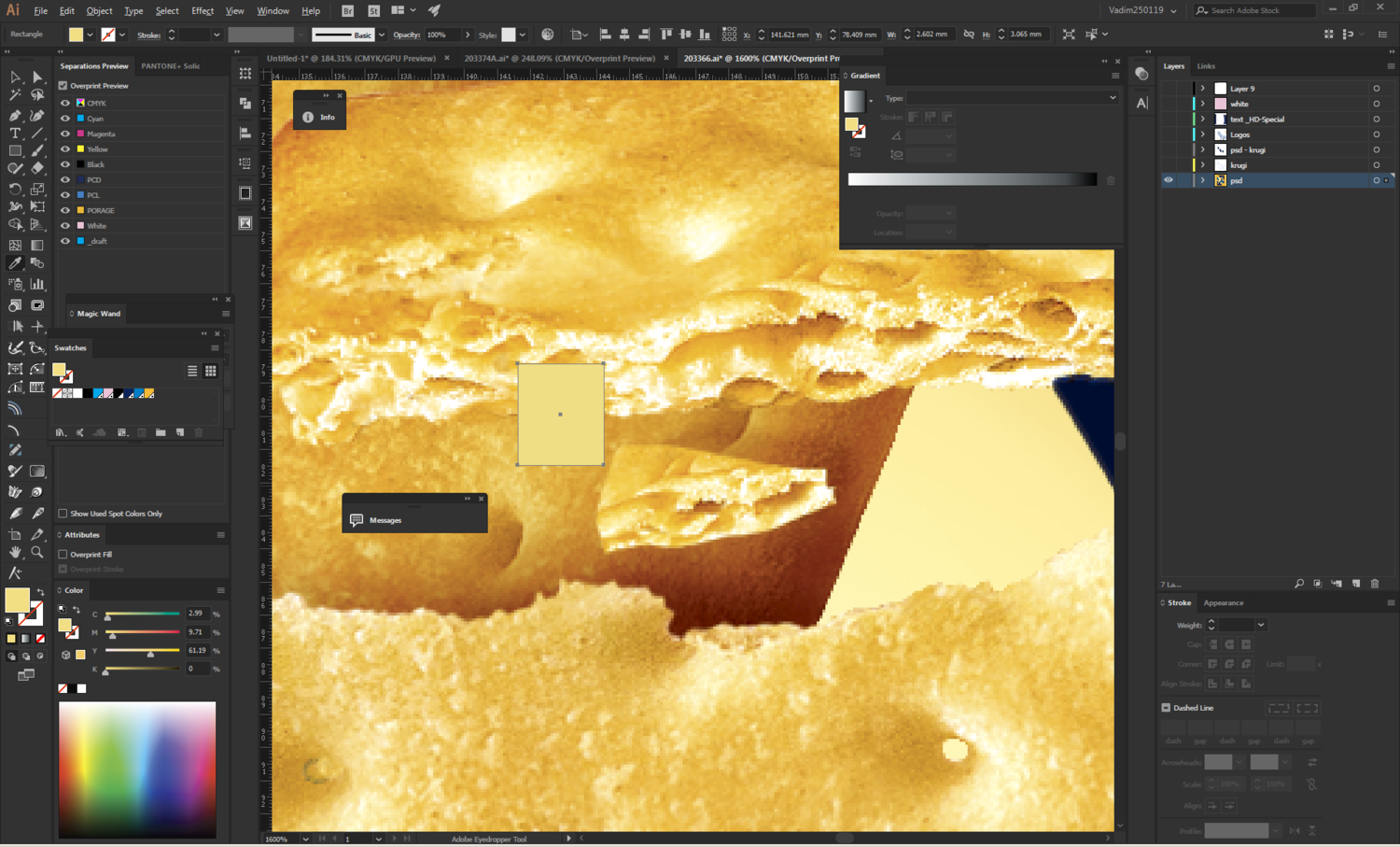Open the Stroke Weight dropdown
Image resolution: width=1400 pixels, height=847 pixels.
(1261, 625)
